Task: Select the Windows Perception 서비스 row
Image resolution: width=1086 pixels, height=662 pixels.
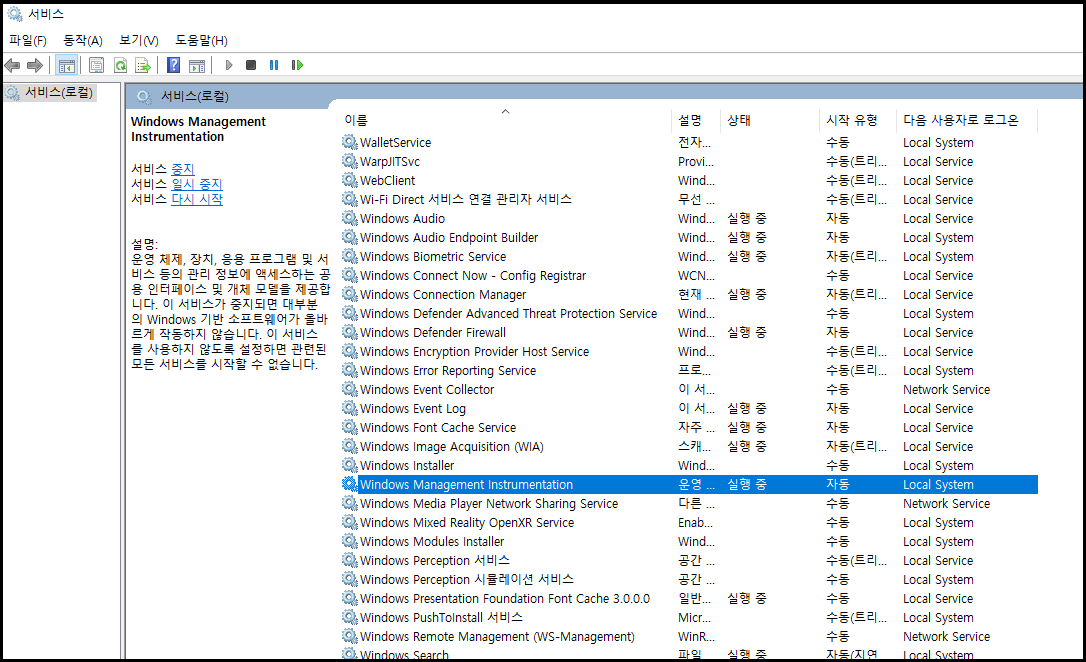Action: (689, 560)
